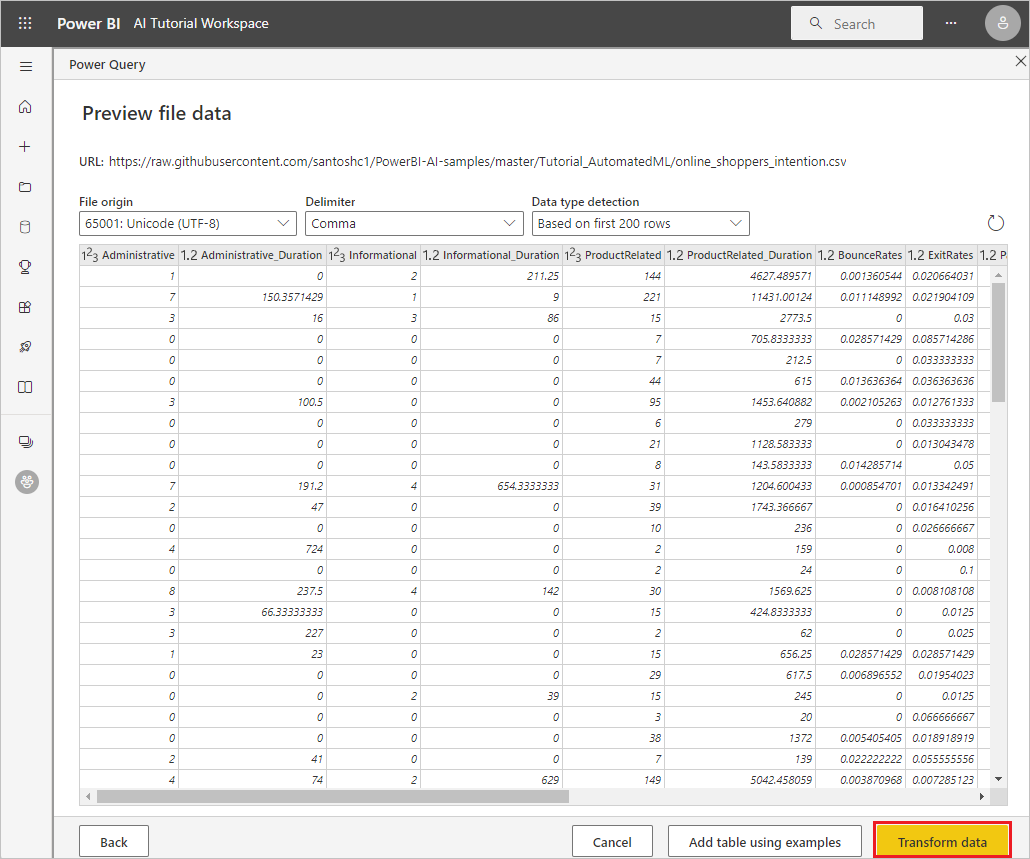Open the Data type detection dropdown

[x=640, y=223]
